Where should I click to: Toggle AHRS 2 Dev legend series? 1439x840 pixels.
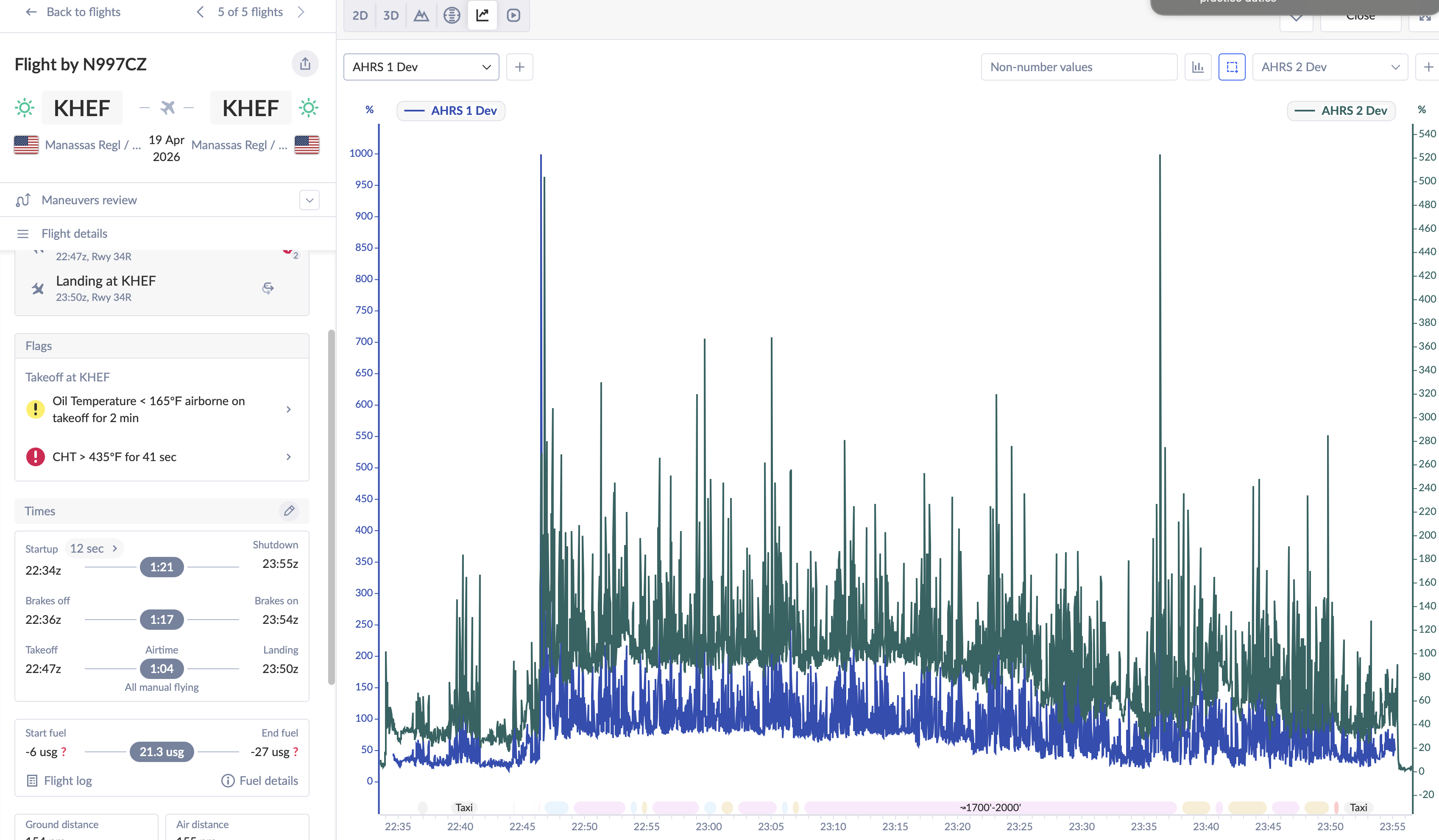(x=1341, y=111)
